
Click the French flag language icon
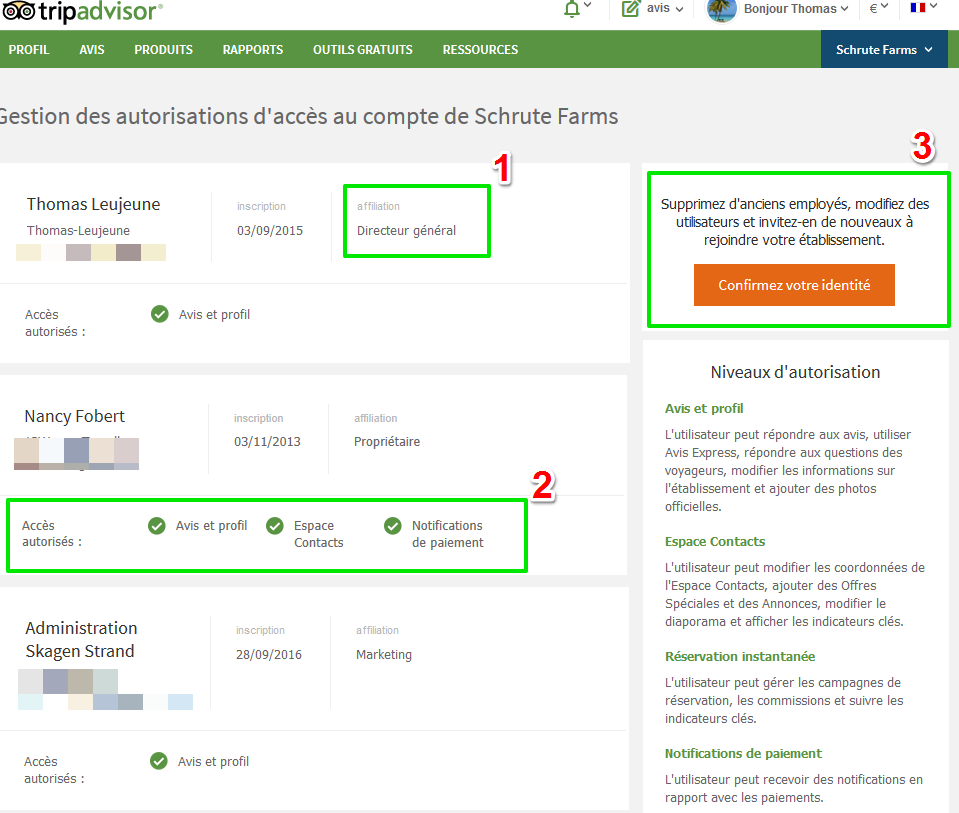click(x=917, y=7)
